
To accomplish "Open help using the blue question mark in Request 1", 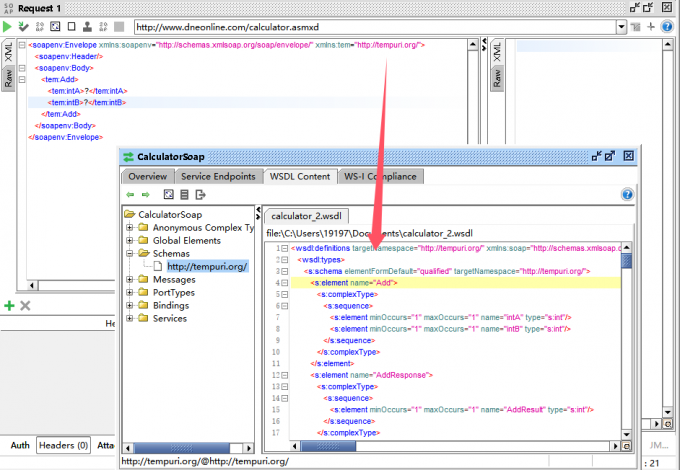I will tap(667, 27).
